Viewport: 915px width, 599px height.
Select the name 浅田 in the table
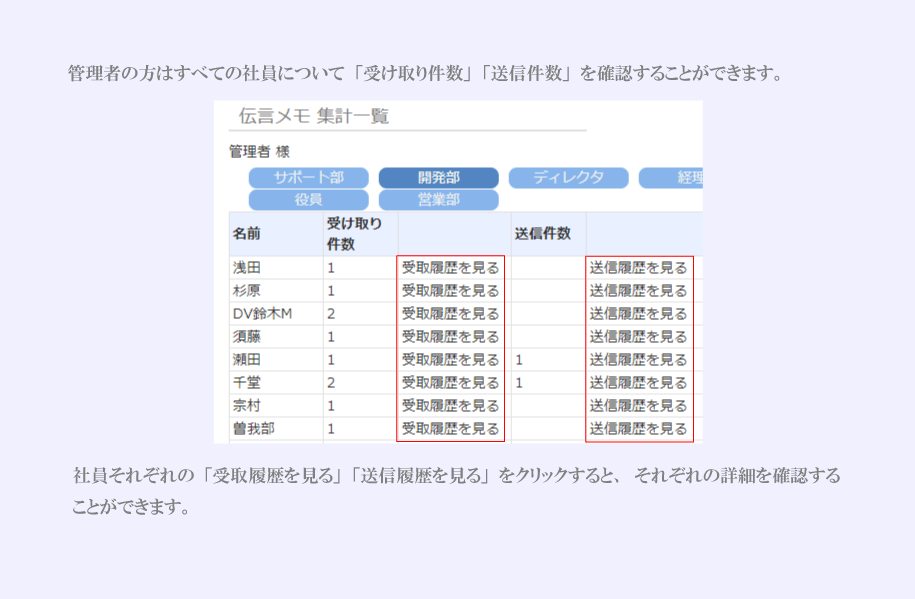247,268
